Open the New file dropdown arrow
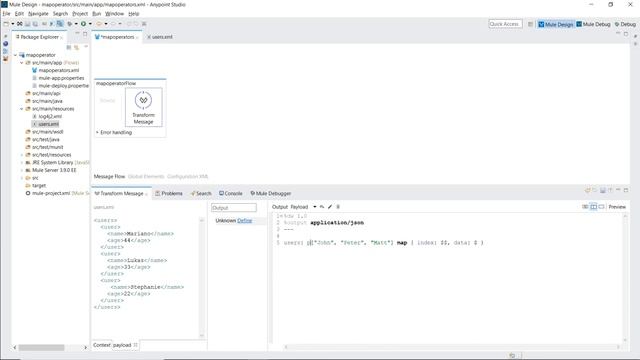640x360 pixels. (x=13, y=24)
